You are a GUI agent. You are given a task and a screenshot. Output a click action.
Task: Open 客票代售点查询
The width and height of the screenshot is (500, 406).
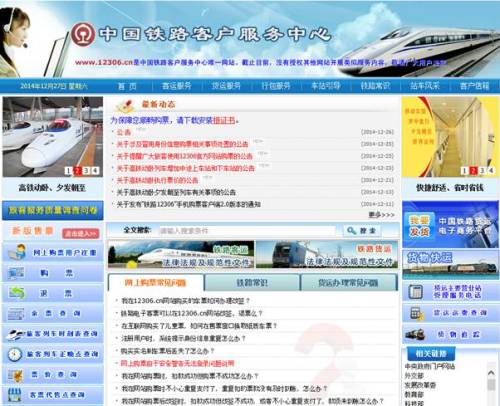click(57, 395)
